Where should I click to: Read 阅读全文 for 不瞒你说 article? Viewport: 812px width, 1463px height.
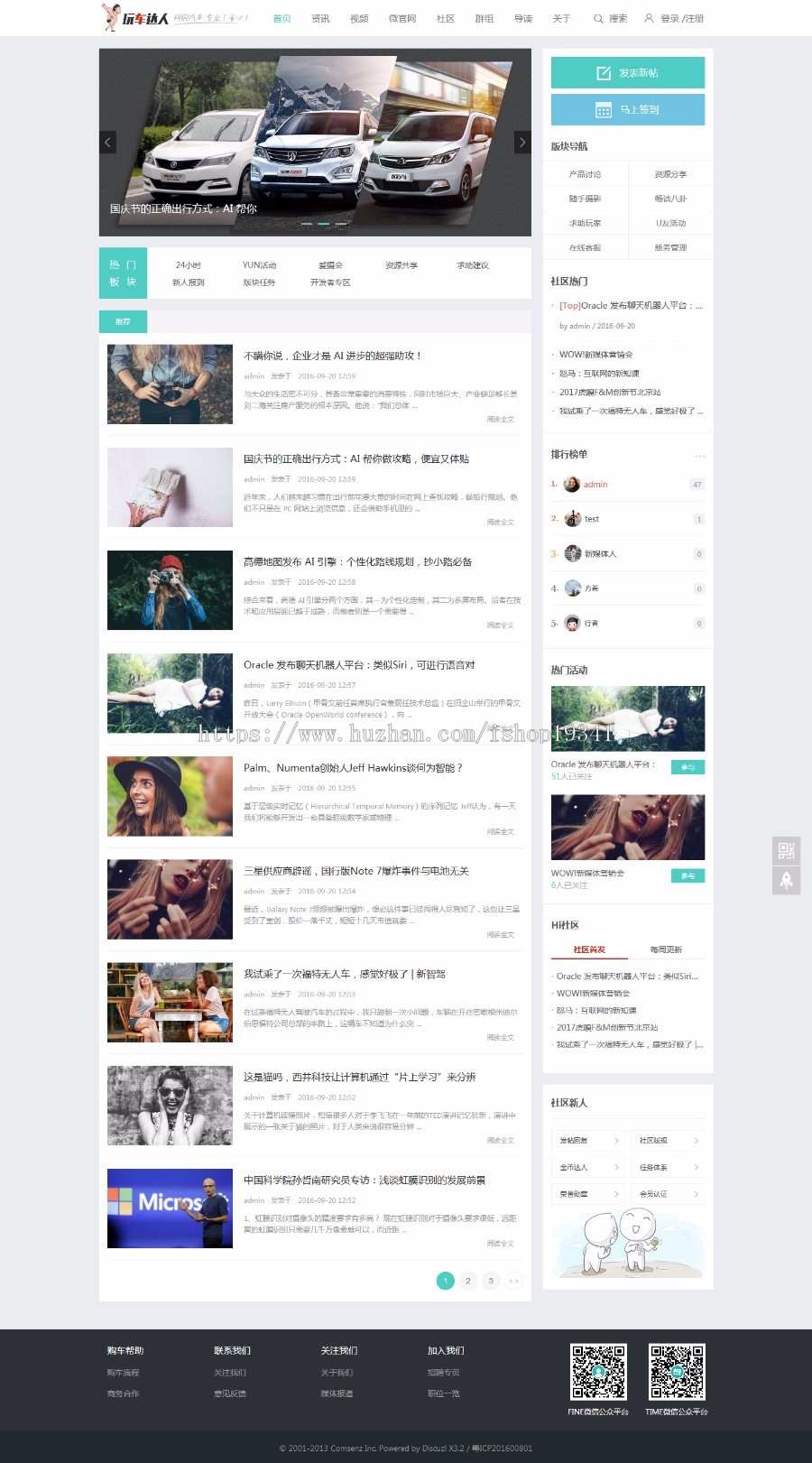coord(500,420)
